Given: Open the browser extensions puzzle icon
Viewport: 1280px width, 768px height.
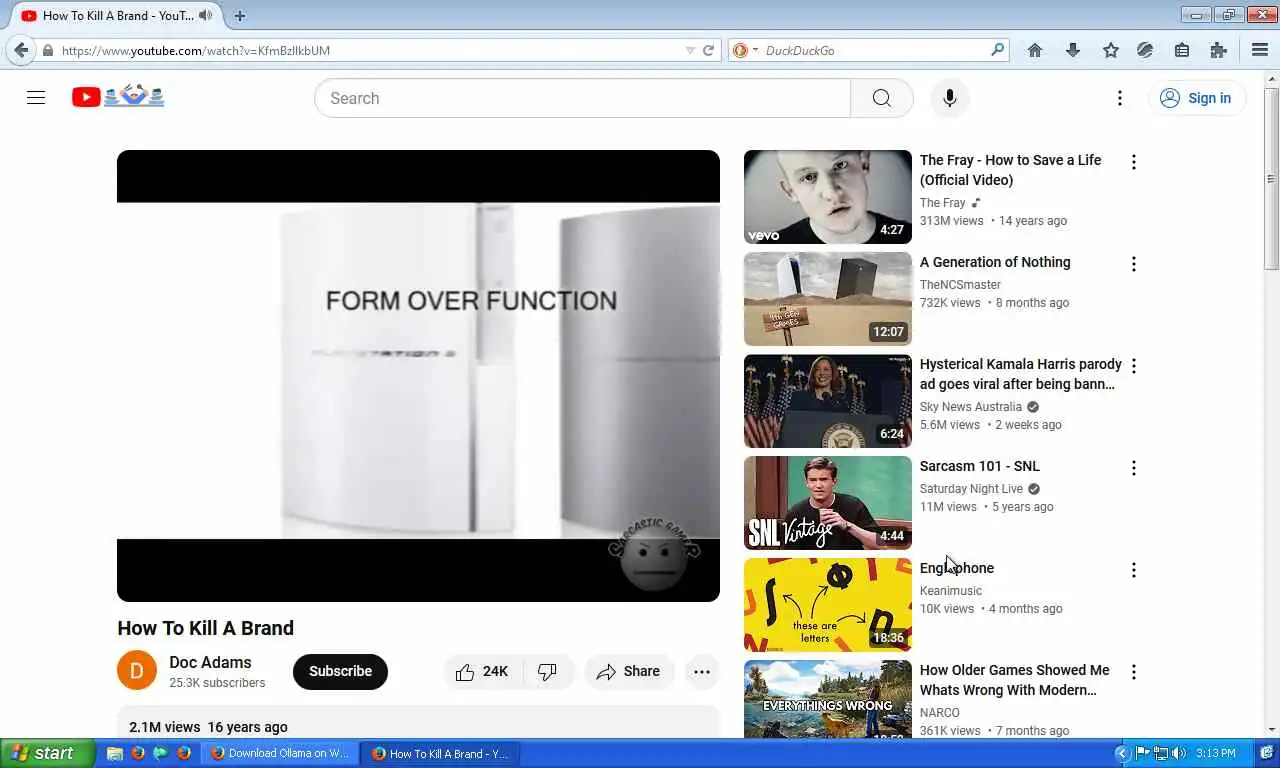Looking at the screenshot, I should tap(1218, 50).
